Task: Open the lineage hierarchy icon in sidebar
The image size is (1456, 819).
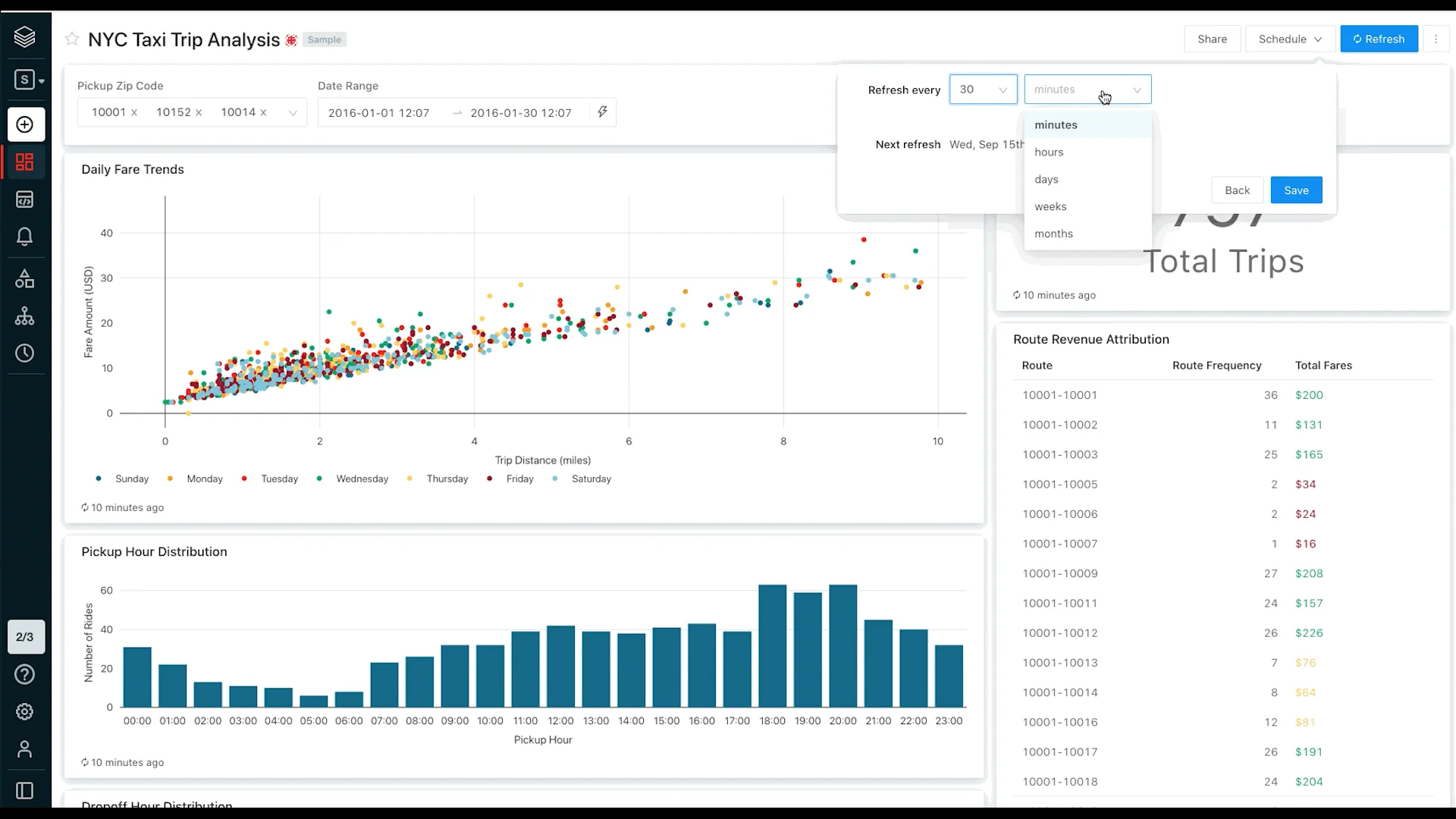Action: 25,316
